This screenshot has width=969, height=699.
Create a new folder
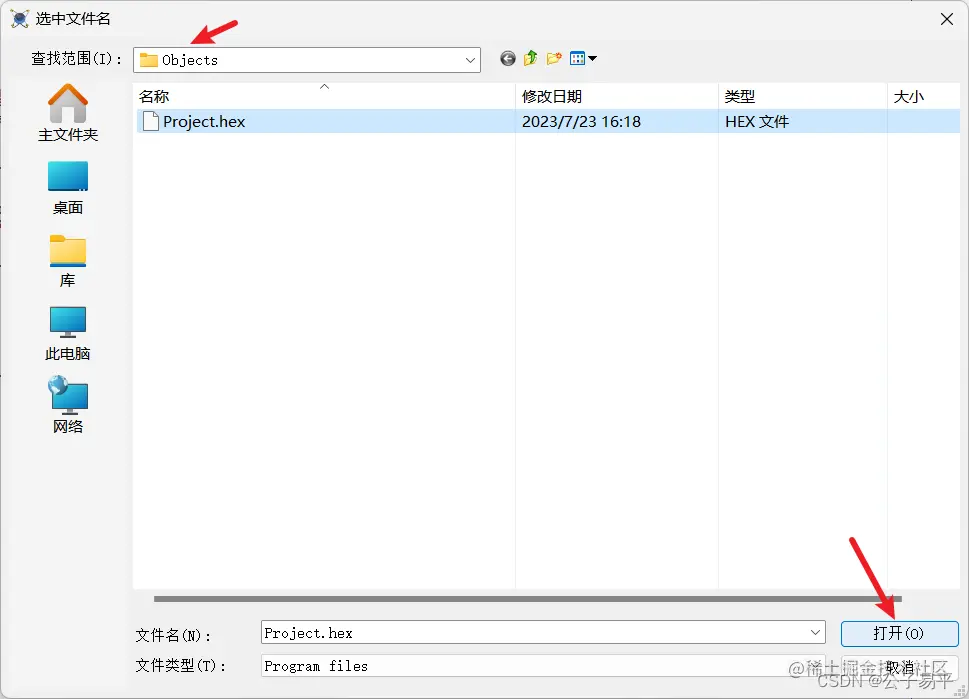554,59
